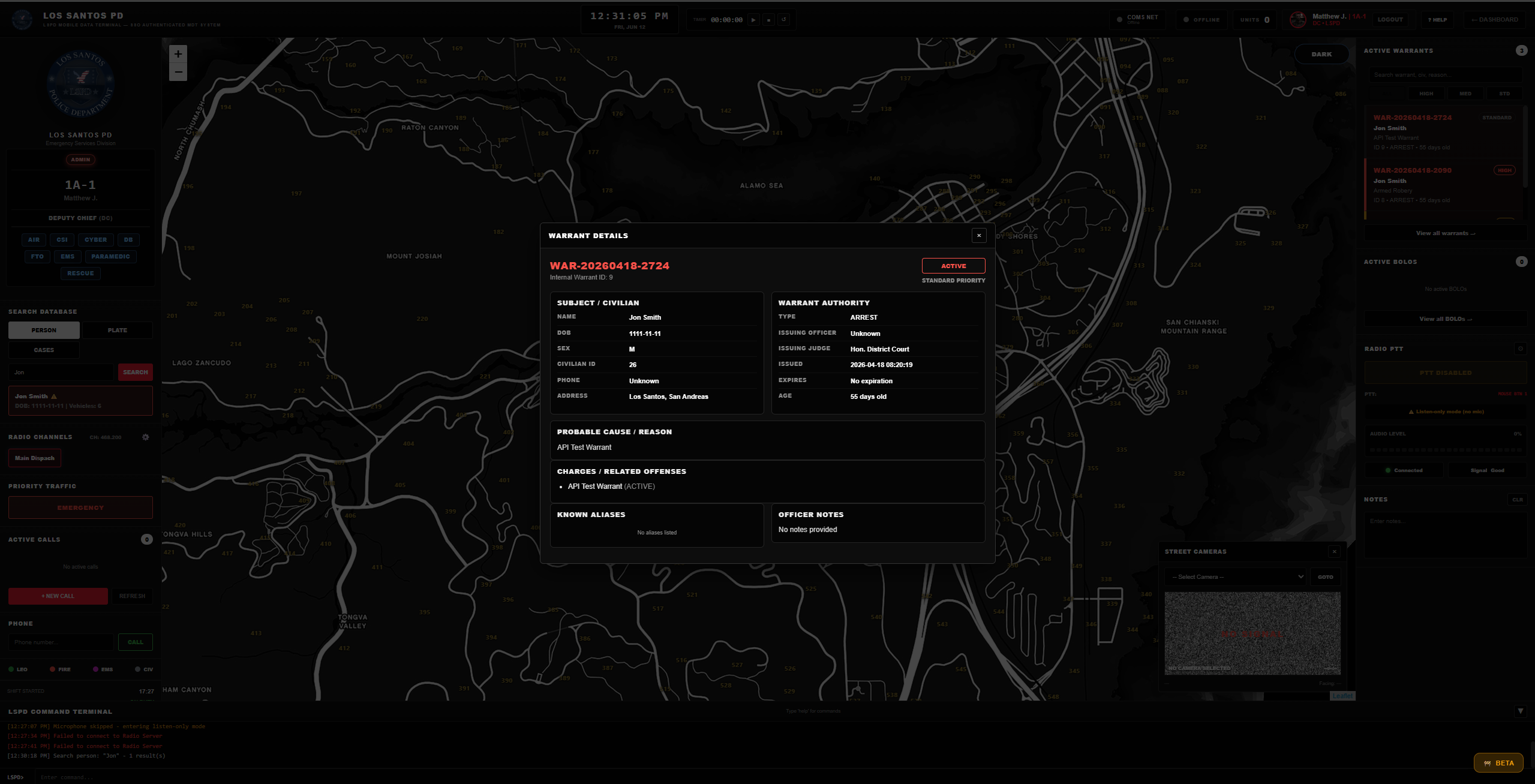Toggle the OFFLINE status button
The image size is (1535, 784).
pos(1201,20)
